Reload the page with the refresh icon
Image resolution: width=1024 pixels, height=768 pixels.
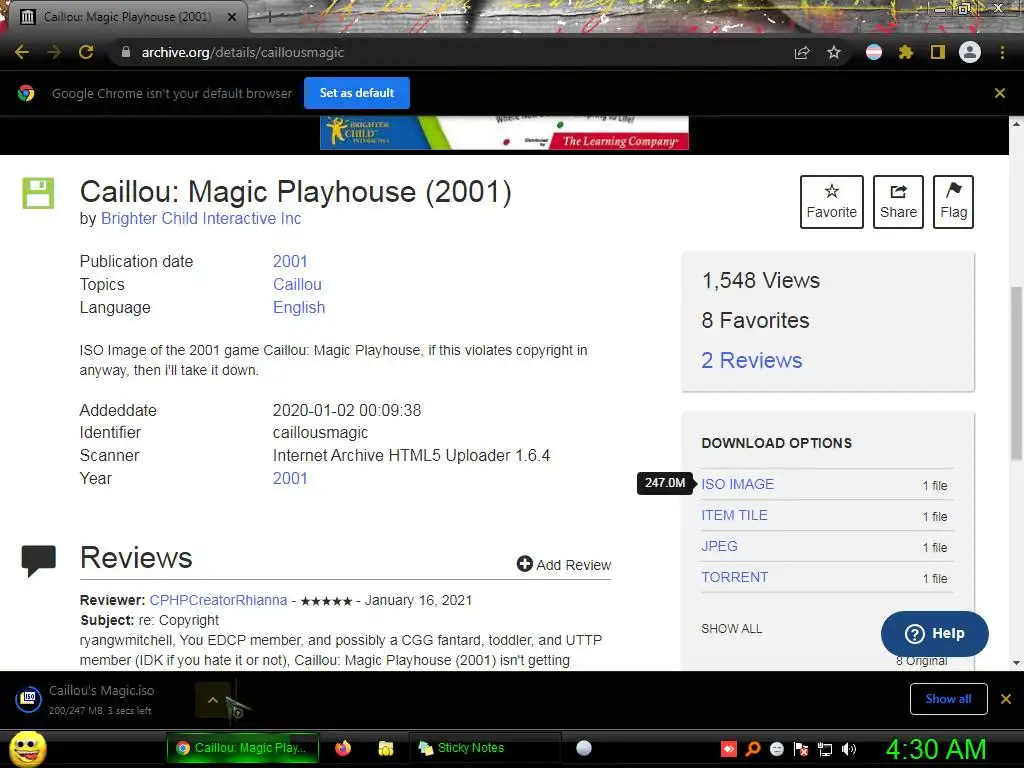tap(86, 52)
